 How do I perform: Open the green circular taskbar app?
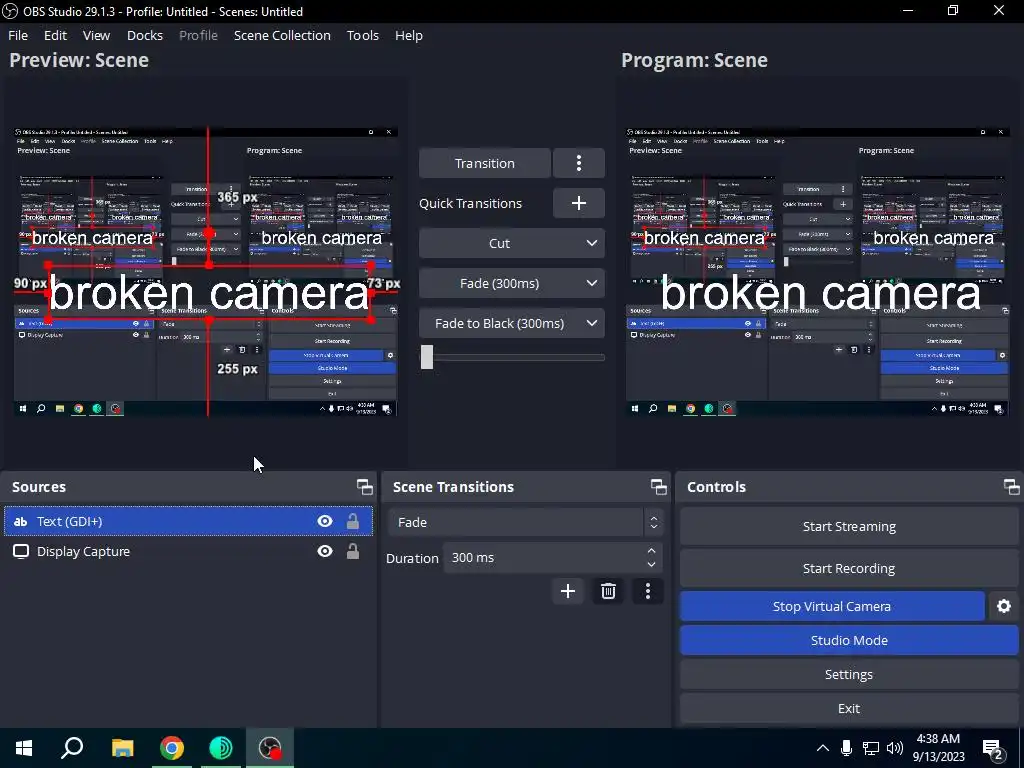(x=221, y=748)
